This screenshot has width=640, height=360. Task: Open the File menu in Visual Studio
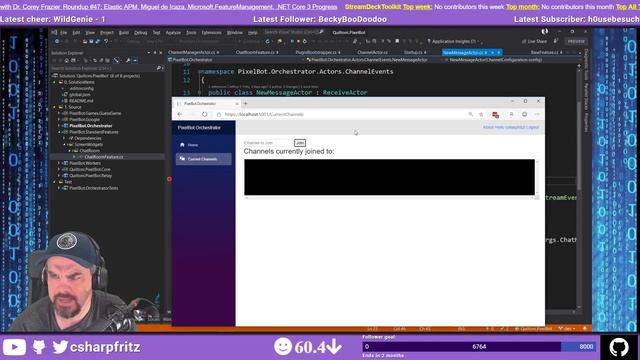pyautogui.click(x=64, y=32)
